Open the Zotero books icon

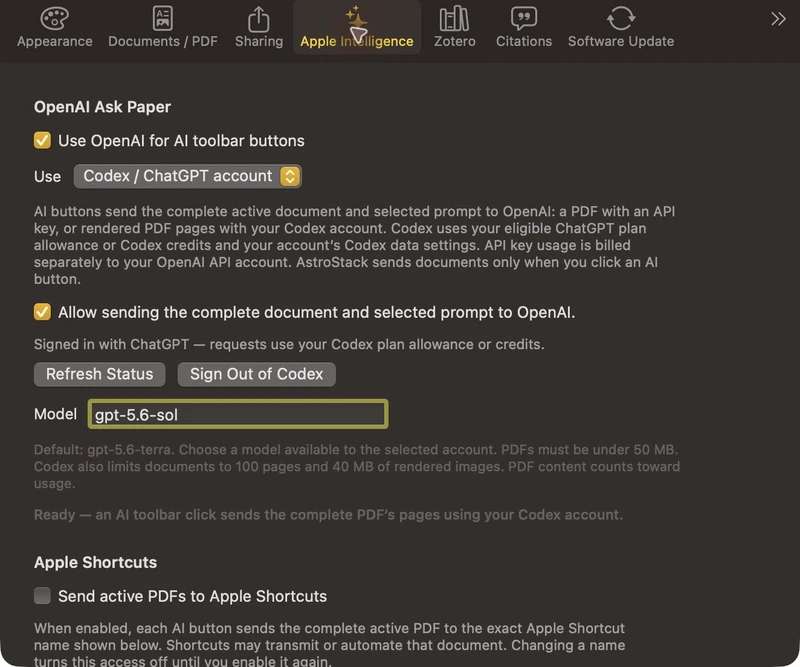(x=454, y=18)
